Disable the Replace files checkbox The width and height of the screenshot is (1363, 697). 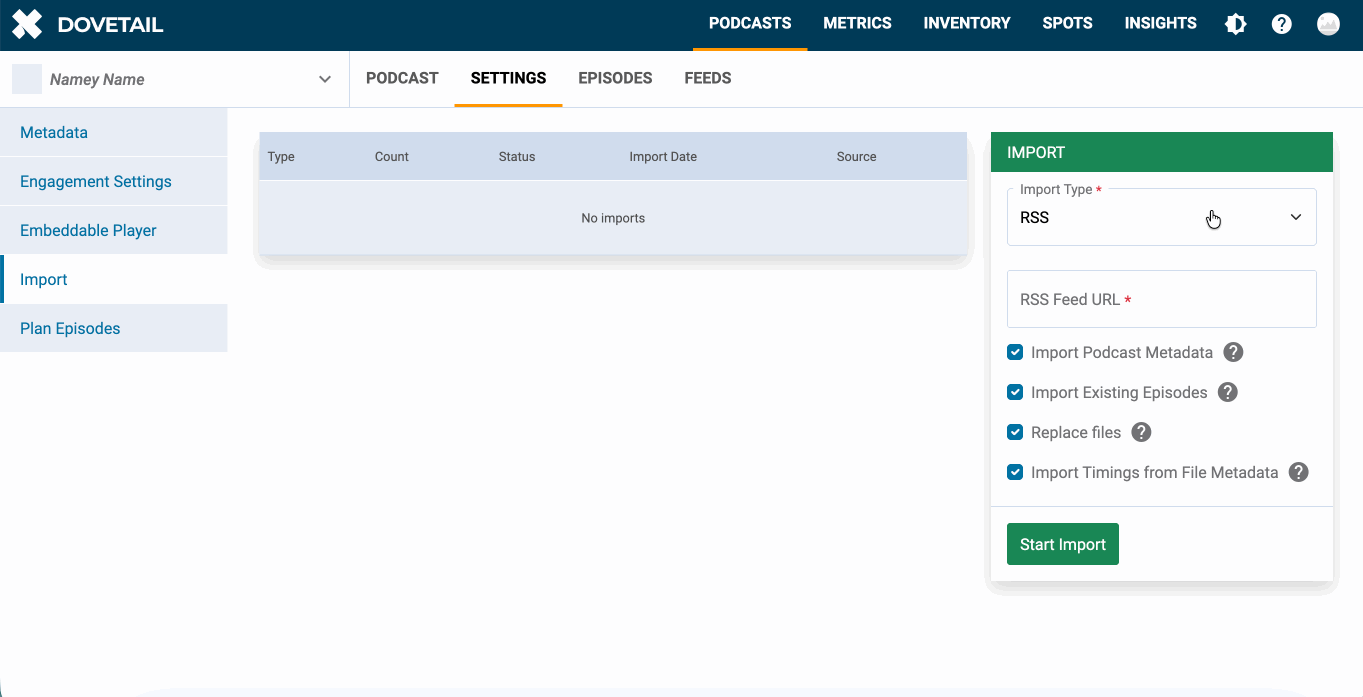(x=1015, y=432)
